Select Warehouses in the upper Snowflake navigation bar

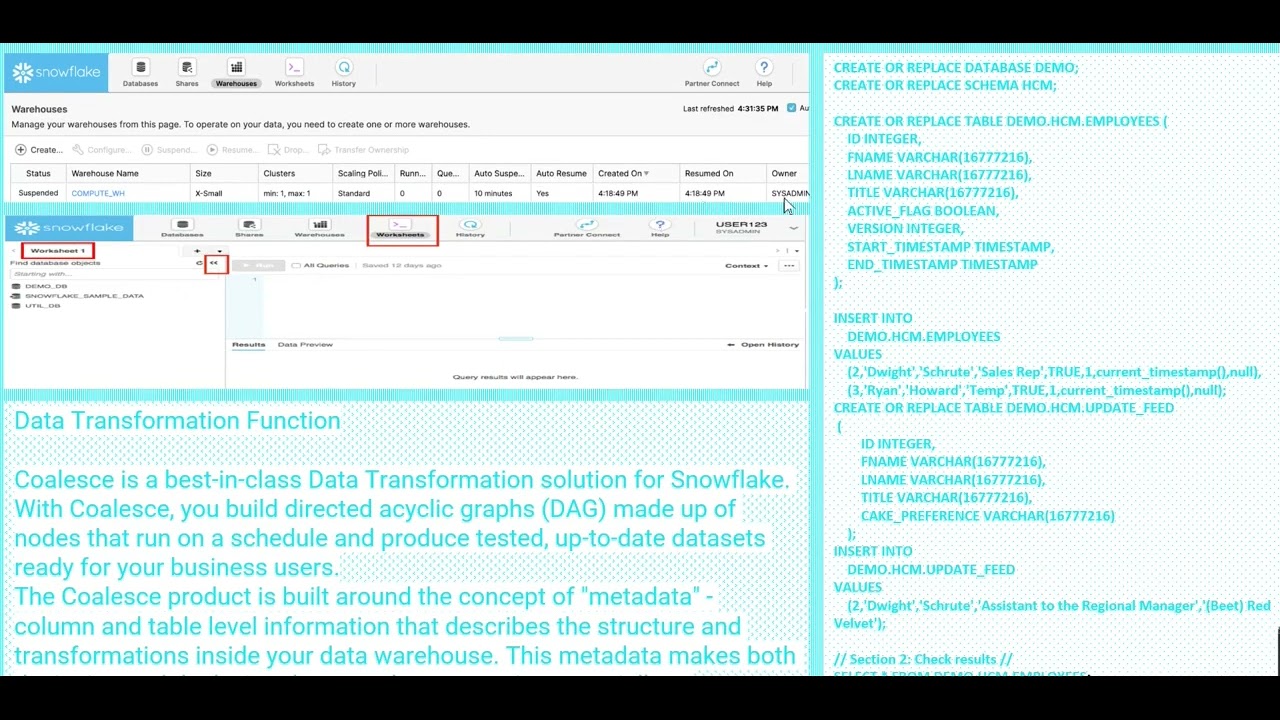click(236, 74)
